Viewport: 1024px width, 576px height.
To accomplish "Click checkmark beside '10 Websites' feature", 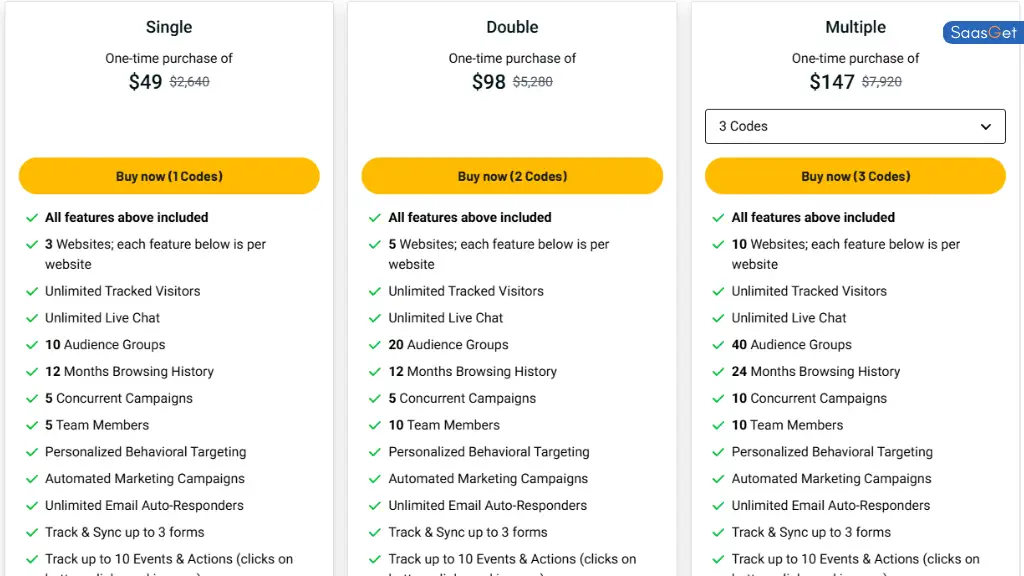I will coord(718,244).
